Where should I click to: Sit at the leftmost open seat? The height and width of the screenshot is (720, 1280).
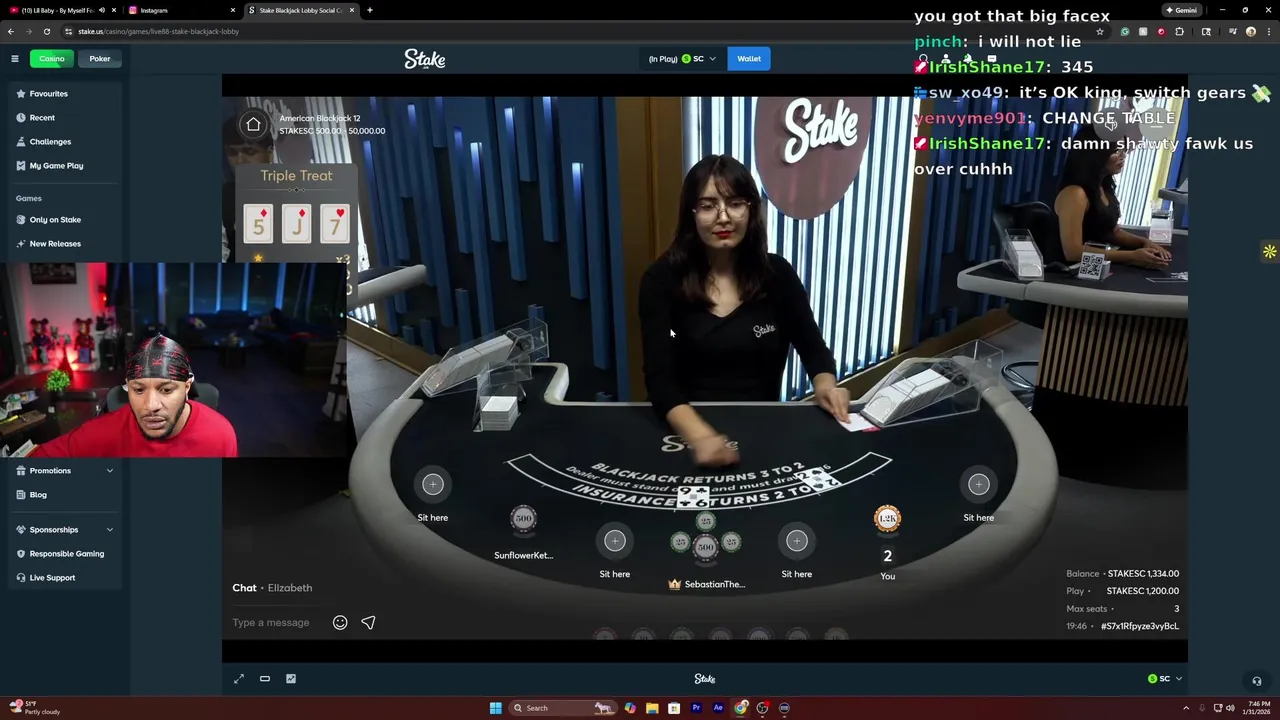pyautogui.click(x=433, y=485)
